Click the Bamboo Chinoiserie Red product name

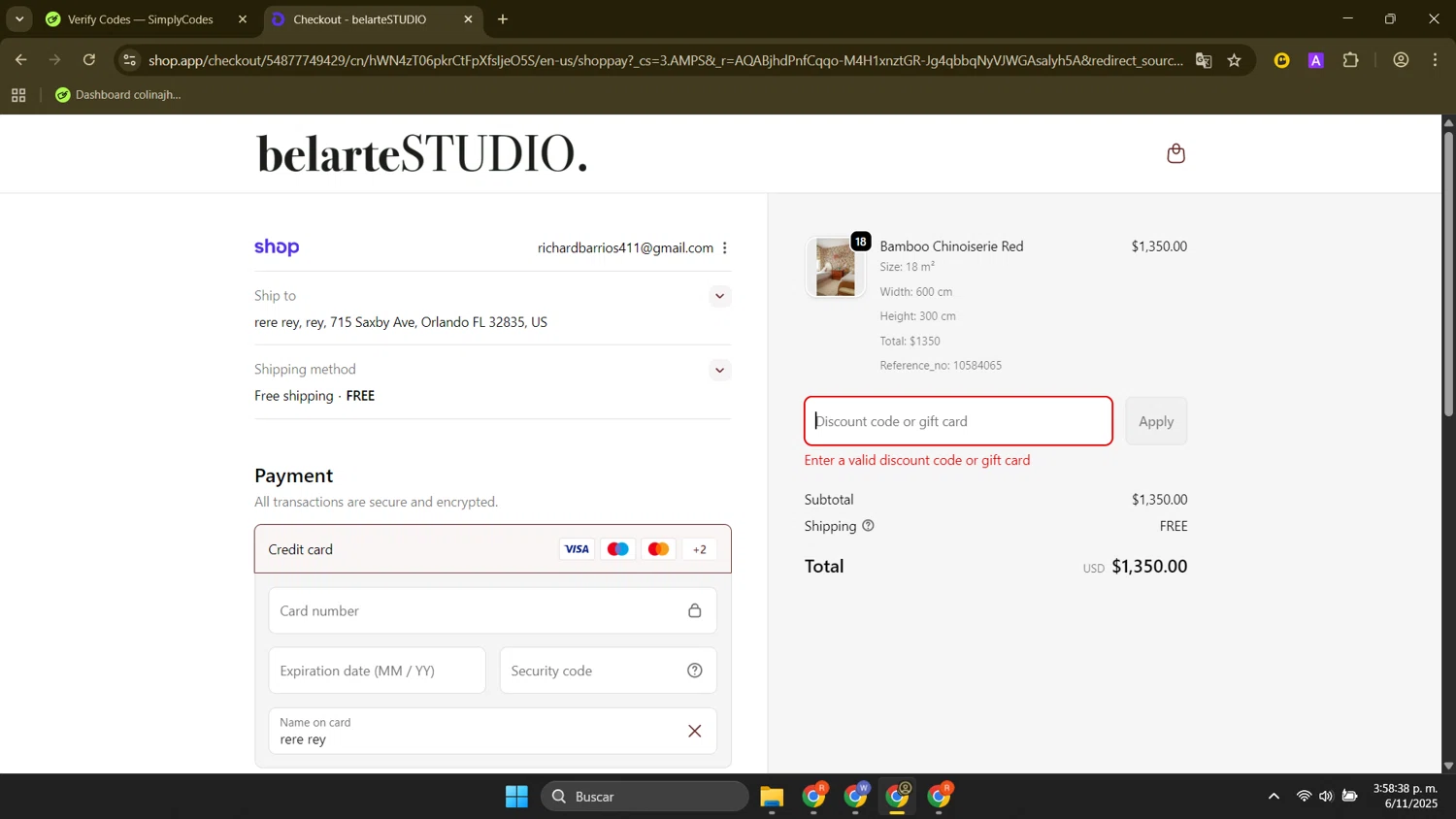[951, 246]
